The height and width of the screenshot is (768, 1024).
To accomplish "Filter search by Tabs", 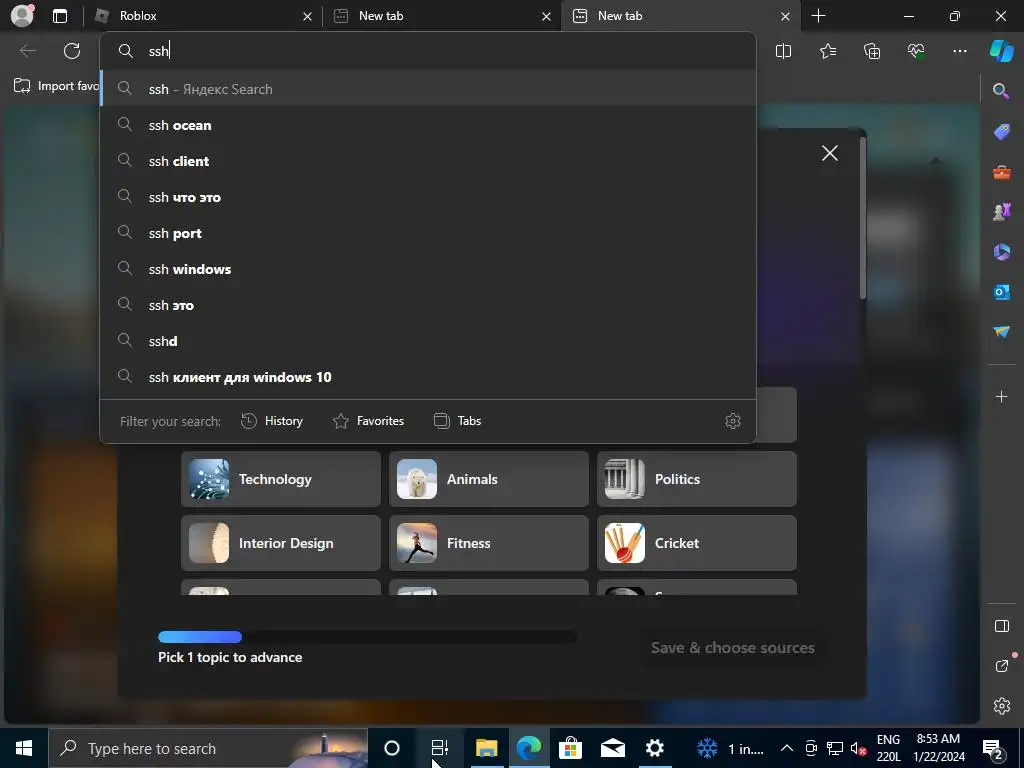I will pyautogui.click(x=458, y=421).
